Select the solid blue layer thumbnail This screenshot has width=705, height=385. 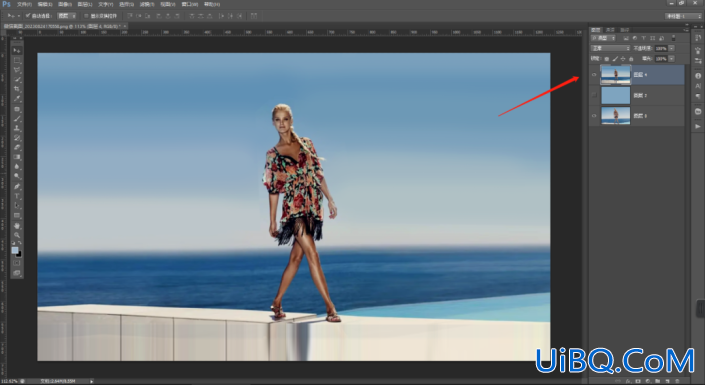[616, 95]
